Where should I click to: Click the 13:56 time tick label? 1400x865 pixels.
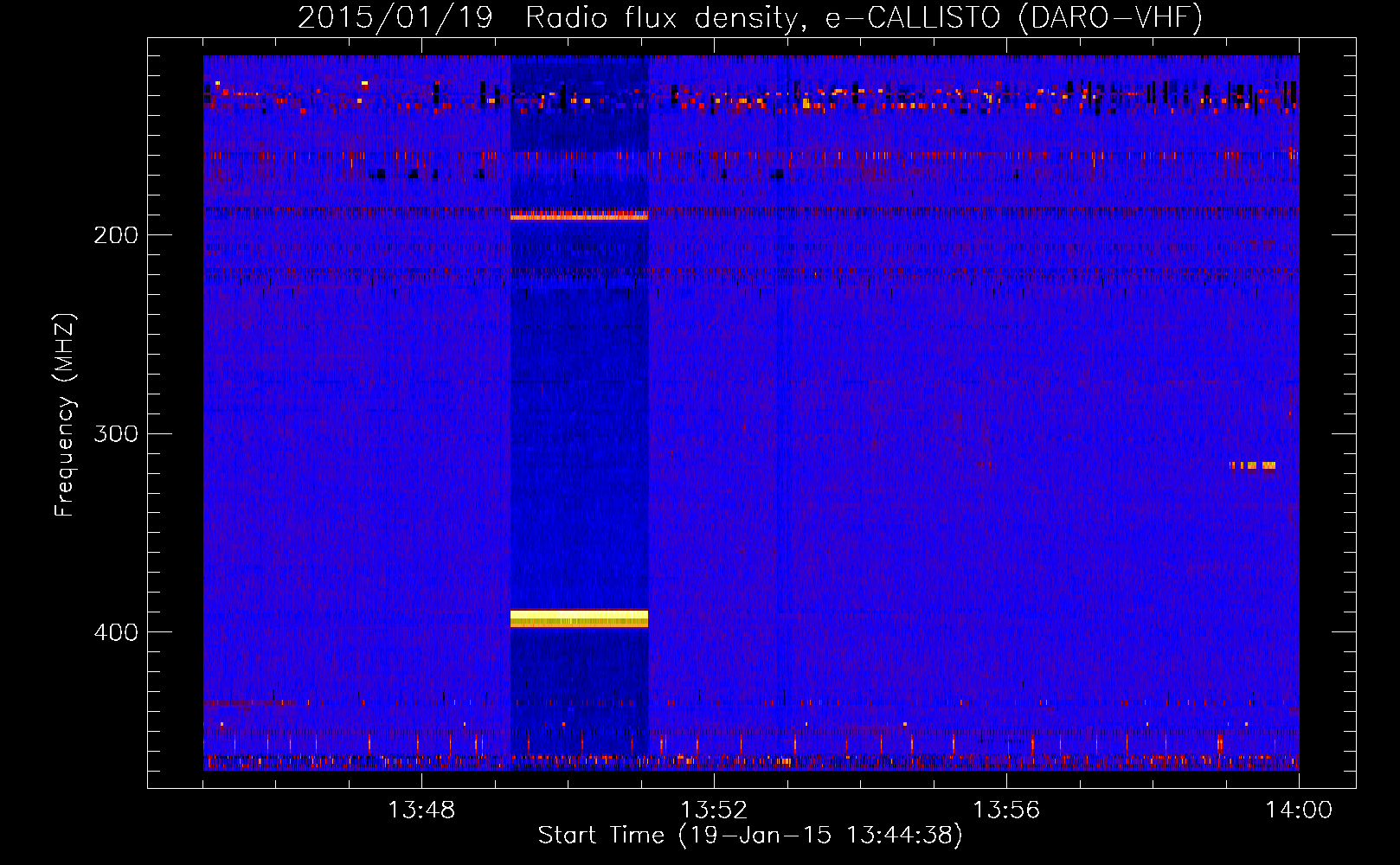pyautogui.click(x=1006, y=811)
